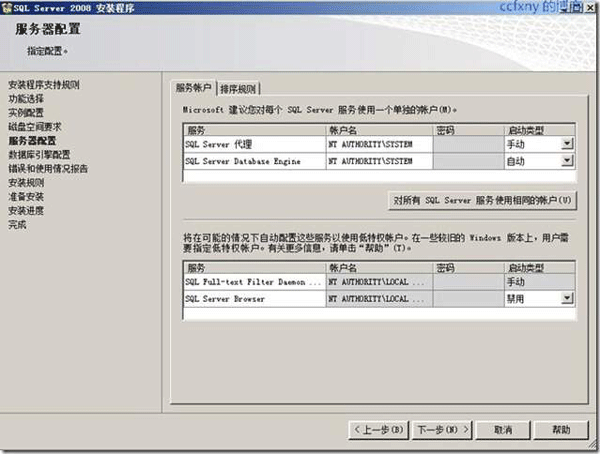Viewport: 600px width, 454px height.
Task: Proceed with the 下一步 button
Action: click(441, 430)
